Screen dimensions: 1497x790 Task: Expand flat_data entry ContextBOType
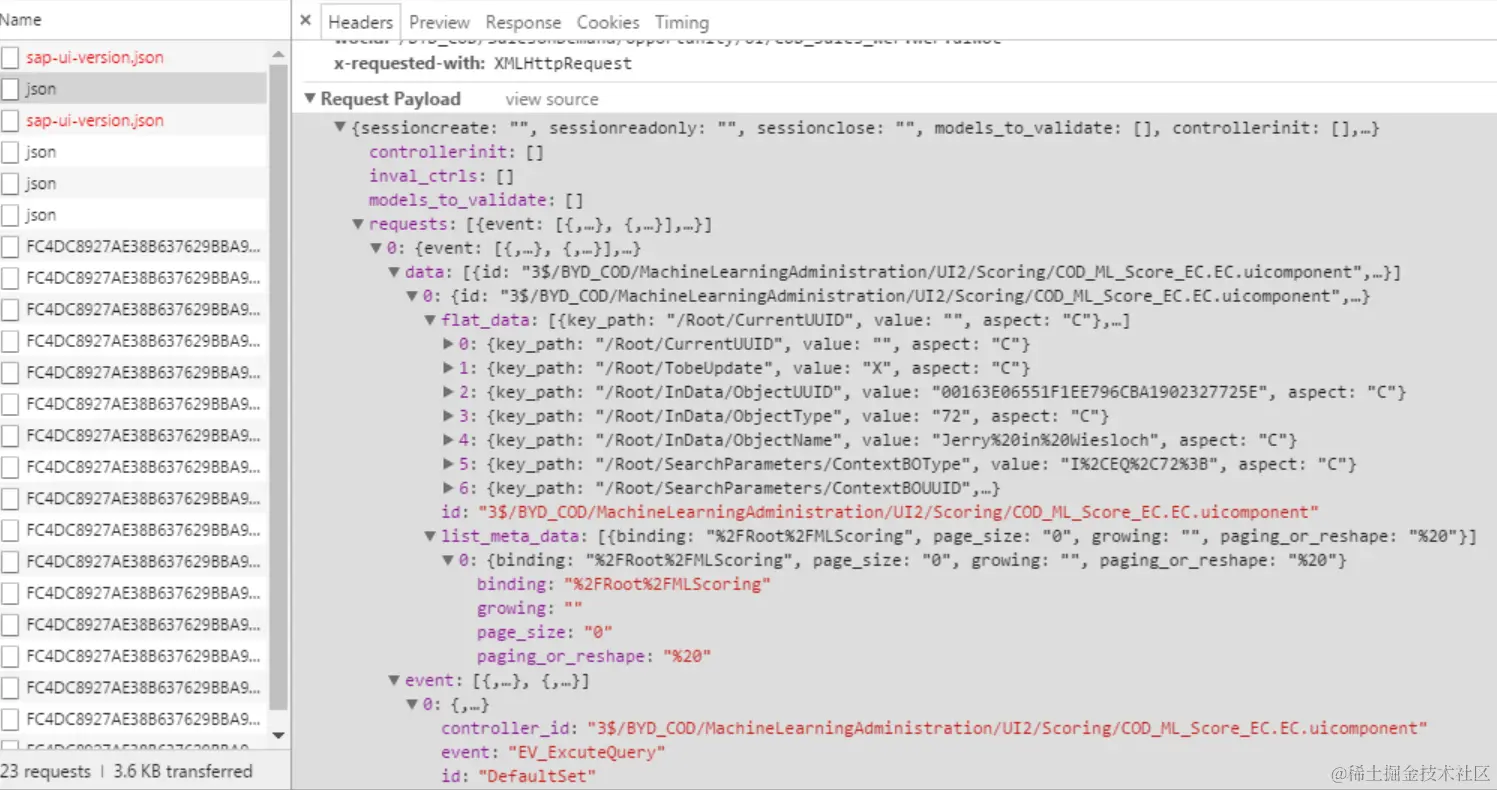(449, 464)
